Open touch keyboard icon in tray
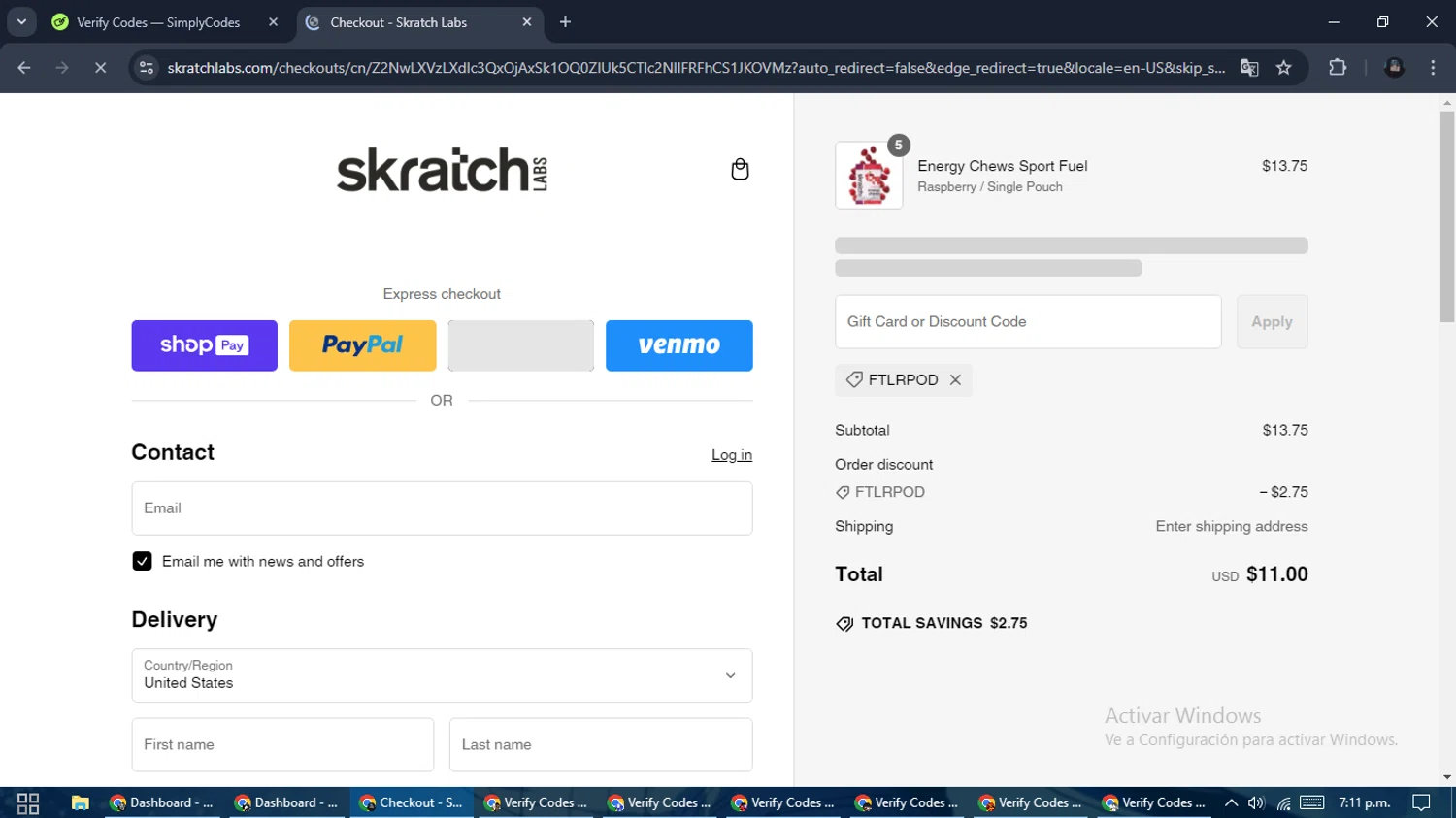The height and width of the screenshot is (818, 1456). [x=1312, y=802]
